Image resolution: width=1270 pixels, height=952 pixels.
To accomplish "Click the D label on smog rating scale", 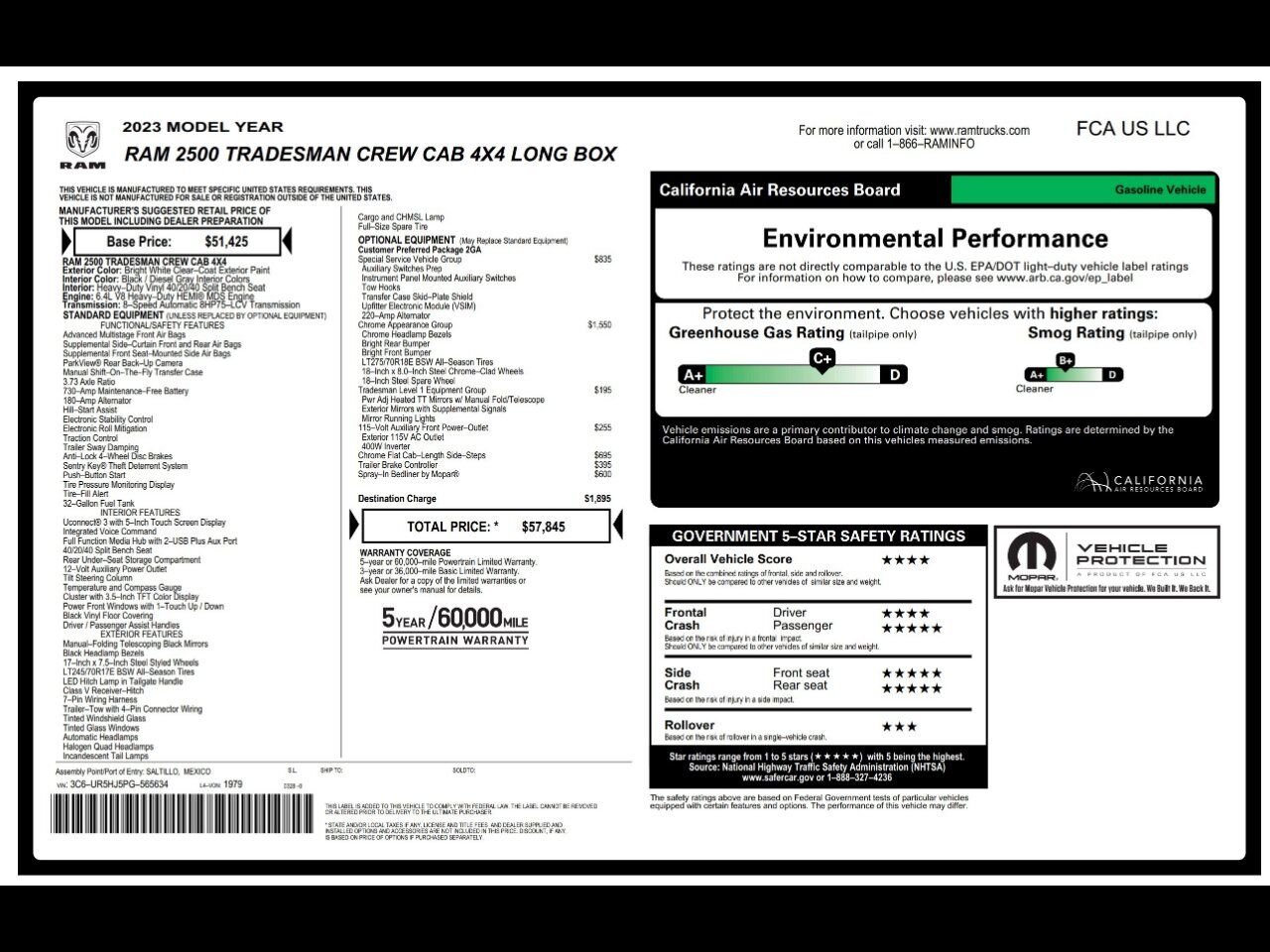I will tap(1113, 375).
